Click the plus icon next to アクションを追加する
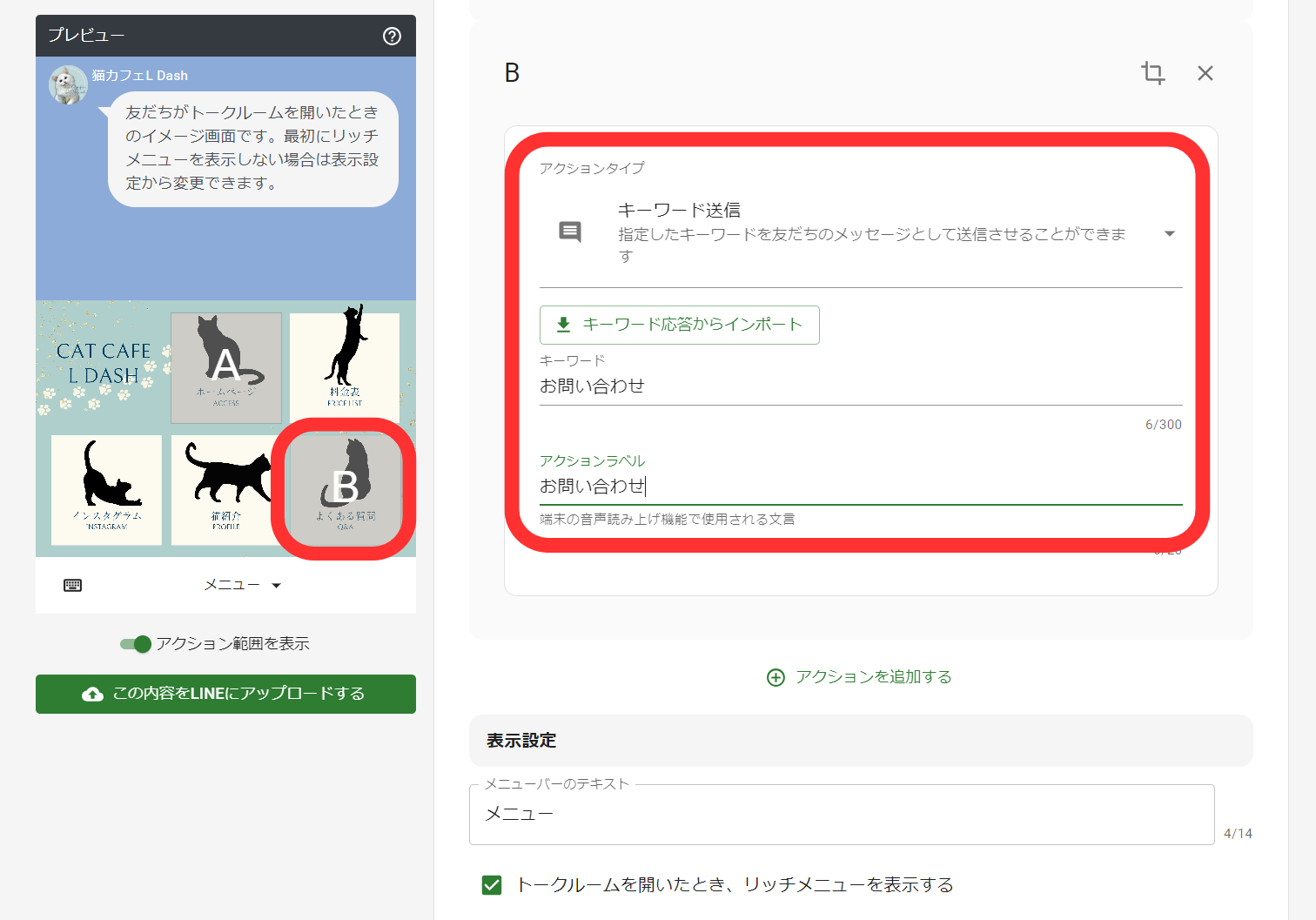 click(775, 676)
